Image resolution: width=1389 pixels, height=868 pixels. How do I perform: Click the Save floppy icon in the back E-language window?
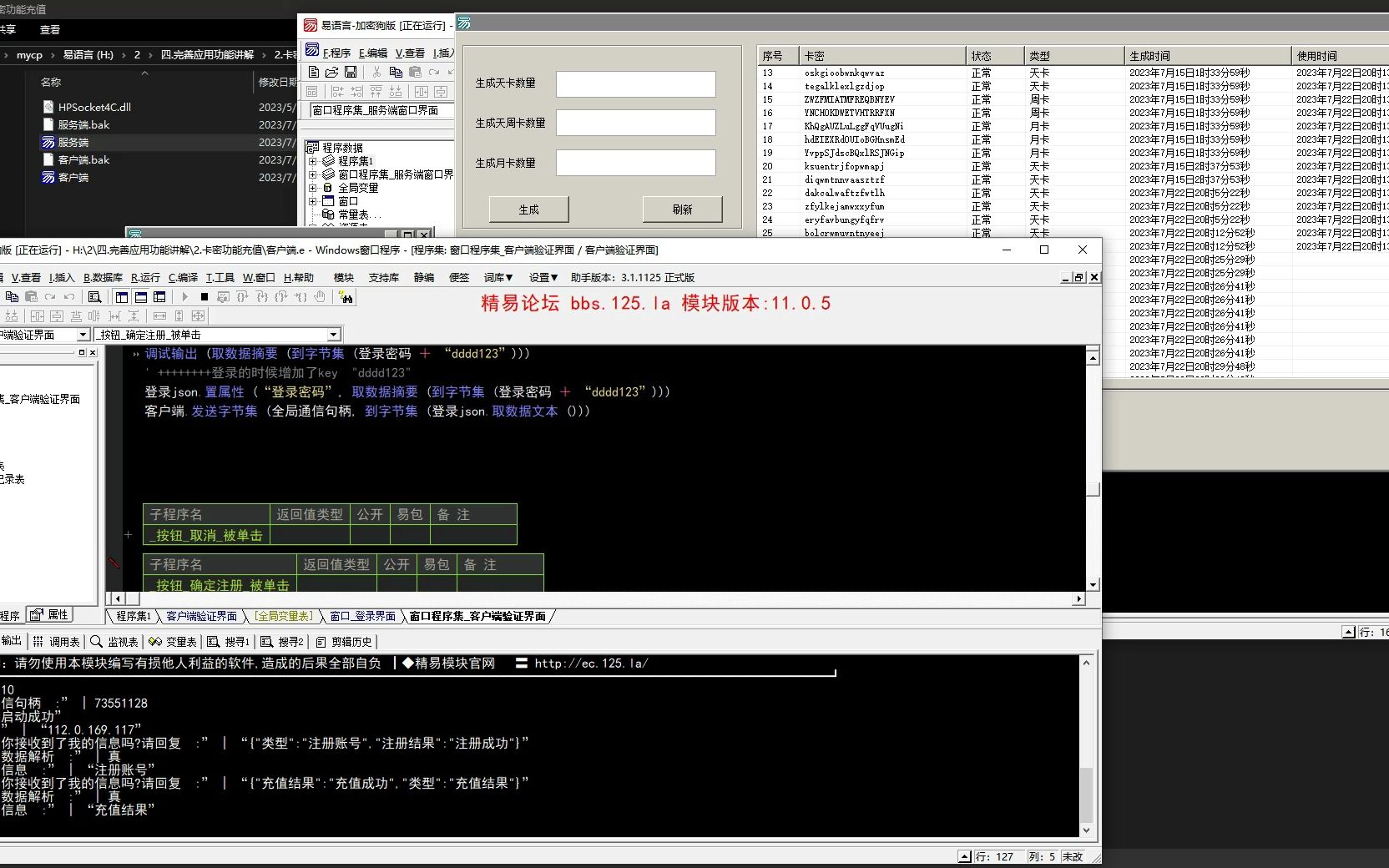(x=351, y=72)
